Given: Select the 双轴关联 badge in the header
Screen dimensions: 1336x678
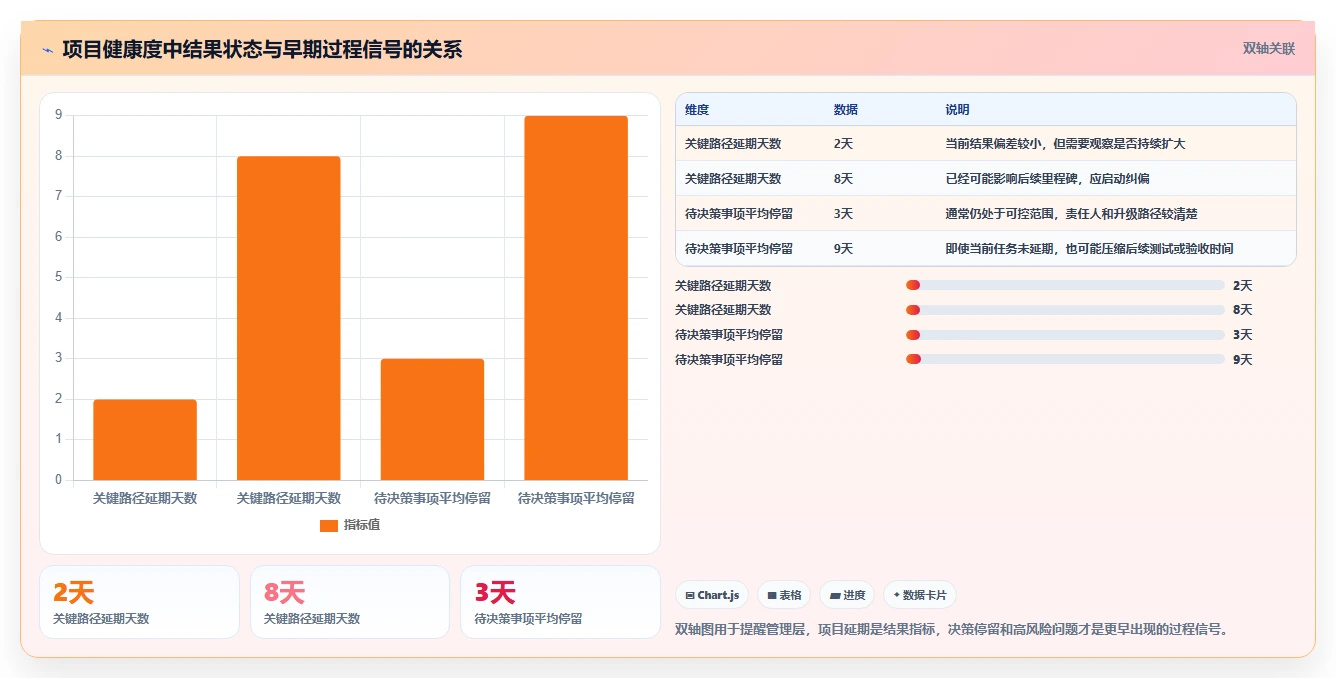Looking at the screenshot, I should [1268, 48].
